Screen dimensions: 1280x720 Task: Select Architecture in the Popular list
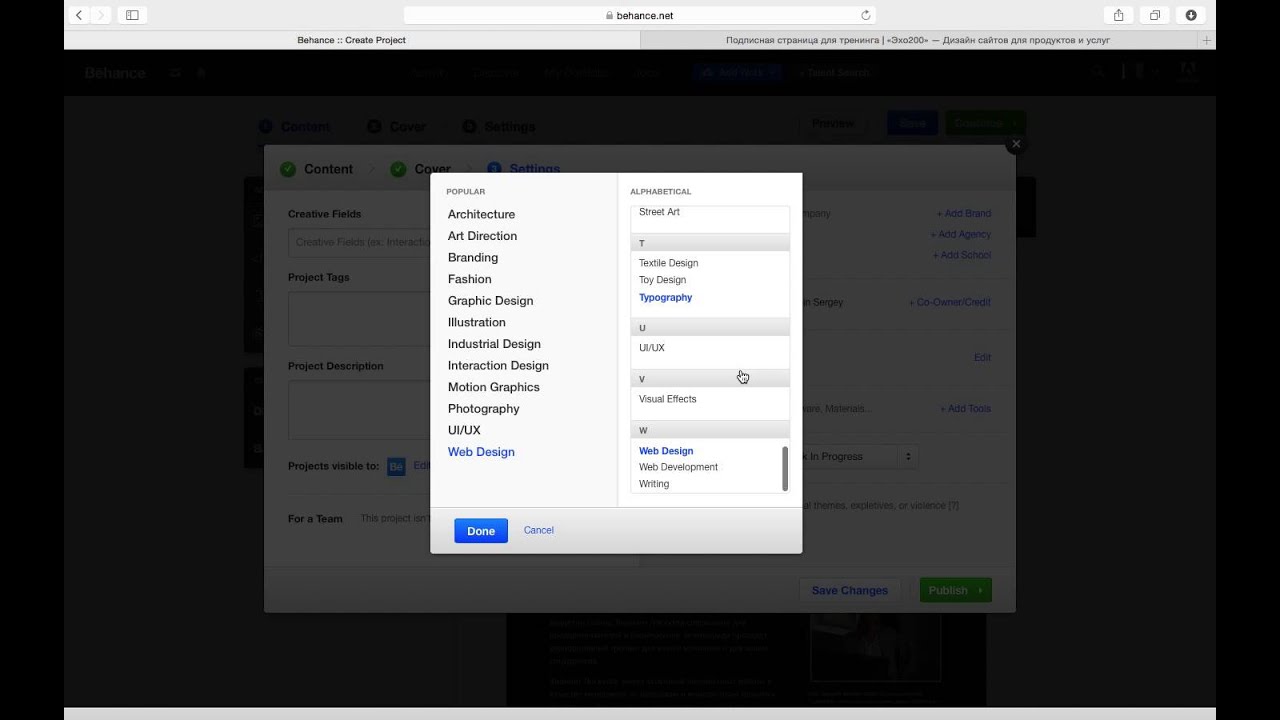[481, 214]
